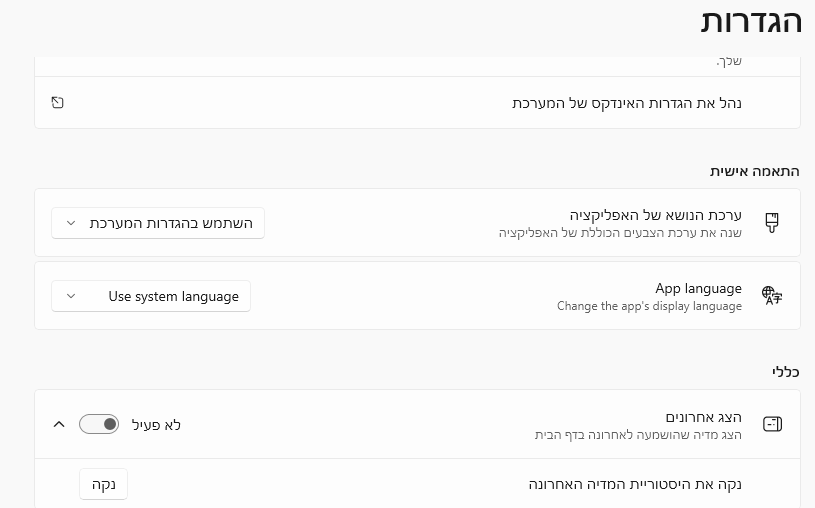Image resolution: width=815 pixels, height=508 pixels.
Task: Toggle the הצג אחרונים switch
Action: pos(99,424)
